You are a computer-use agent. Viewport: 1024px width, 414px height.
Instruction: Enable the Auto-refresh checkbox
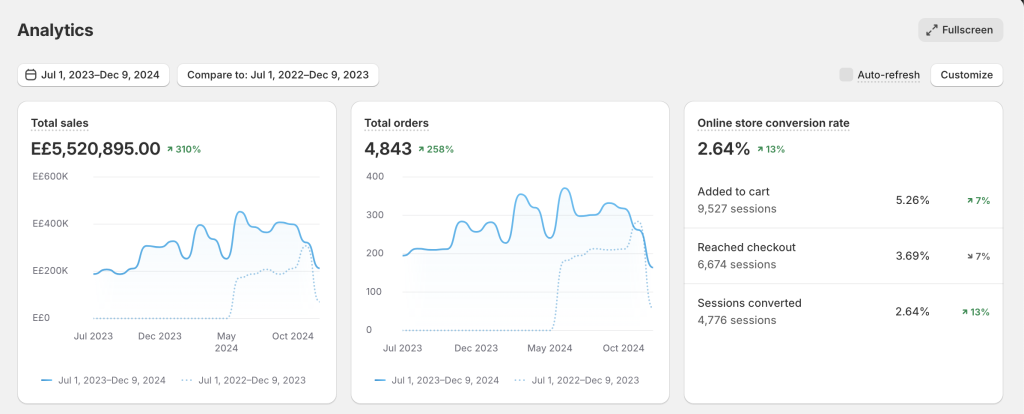[846, 75]
